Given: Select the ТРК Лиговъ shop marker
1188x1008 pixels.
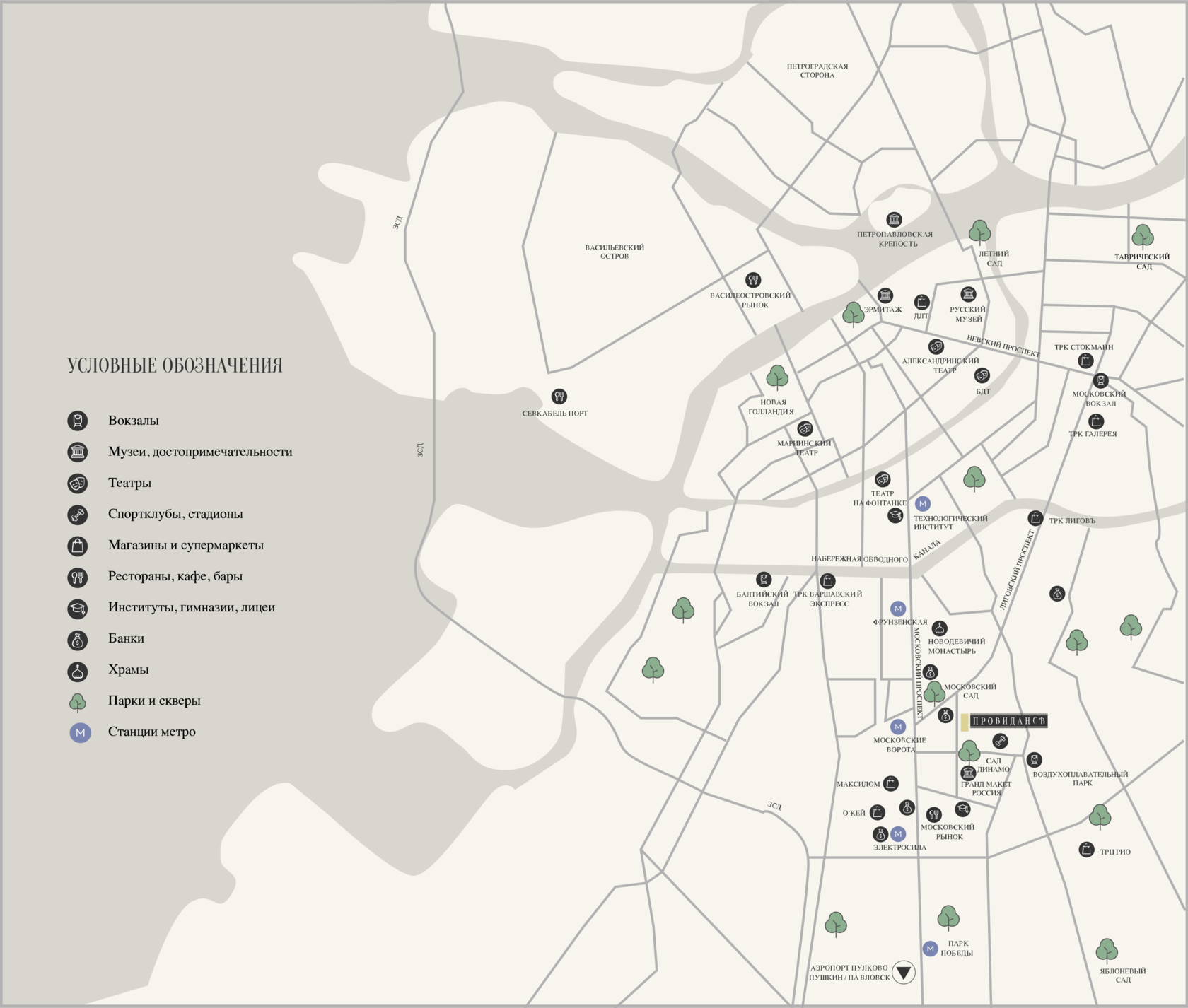Looking at the screenshot, I should point(1035,518).
